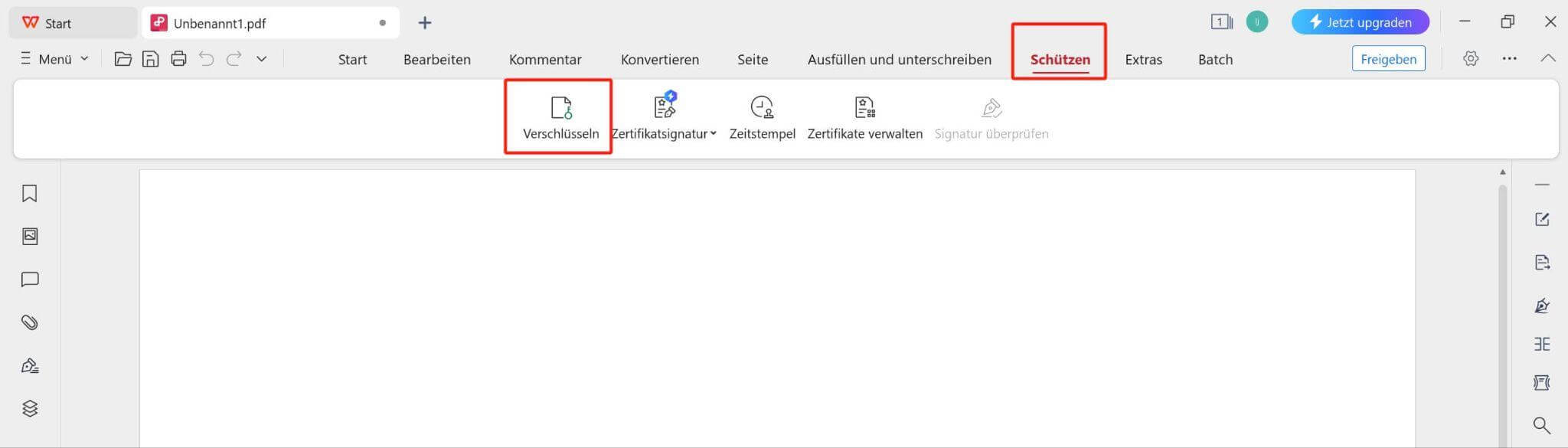1568x448 pixels.
Task: Switch to the Start ribbon tab
Action: (x=352, y=60)
